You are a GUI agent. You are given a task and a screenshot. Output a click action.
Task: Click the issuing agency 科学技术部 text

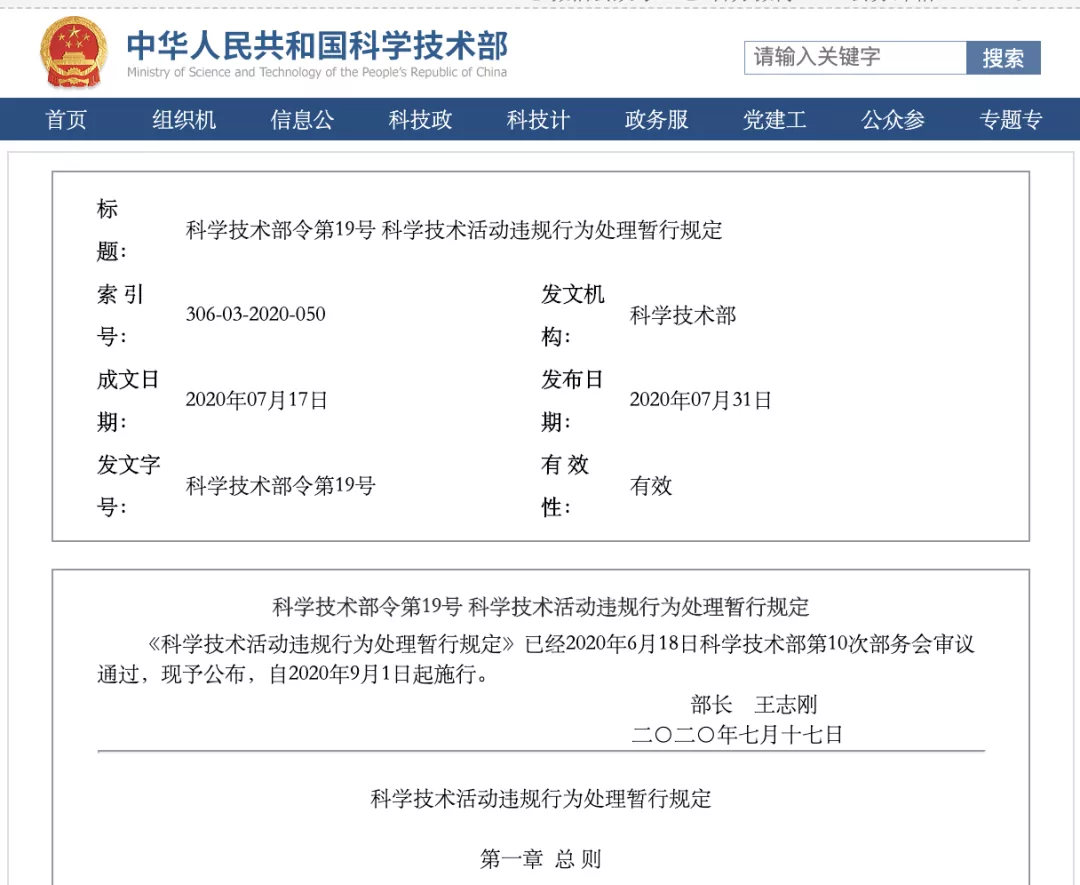click(x=680, y=314)
